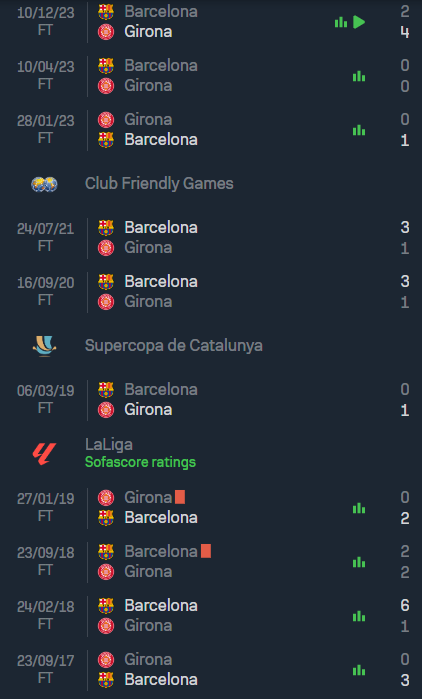Viewport: 422px width, 699px height.
Task: Show stats icon for the 27/01/19 match
Action: pyautogui.click(x=359, y=508)
